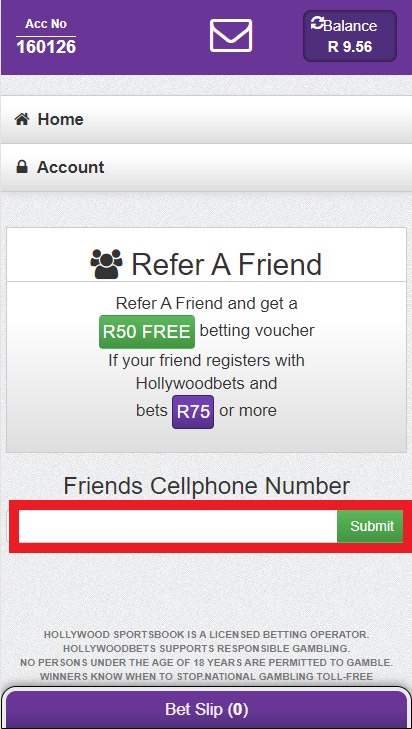Focus the Friends Cellphone Number field

pyautogui.click(x=178, y=526)
